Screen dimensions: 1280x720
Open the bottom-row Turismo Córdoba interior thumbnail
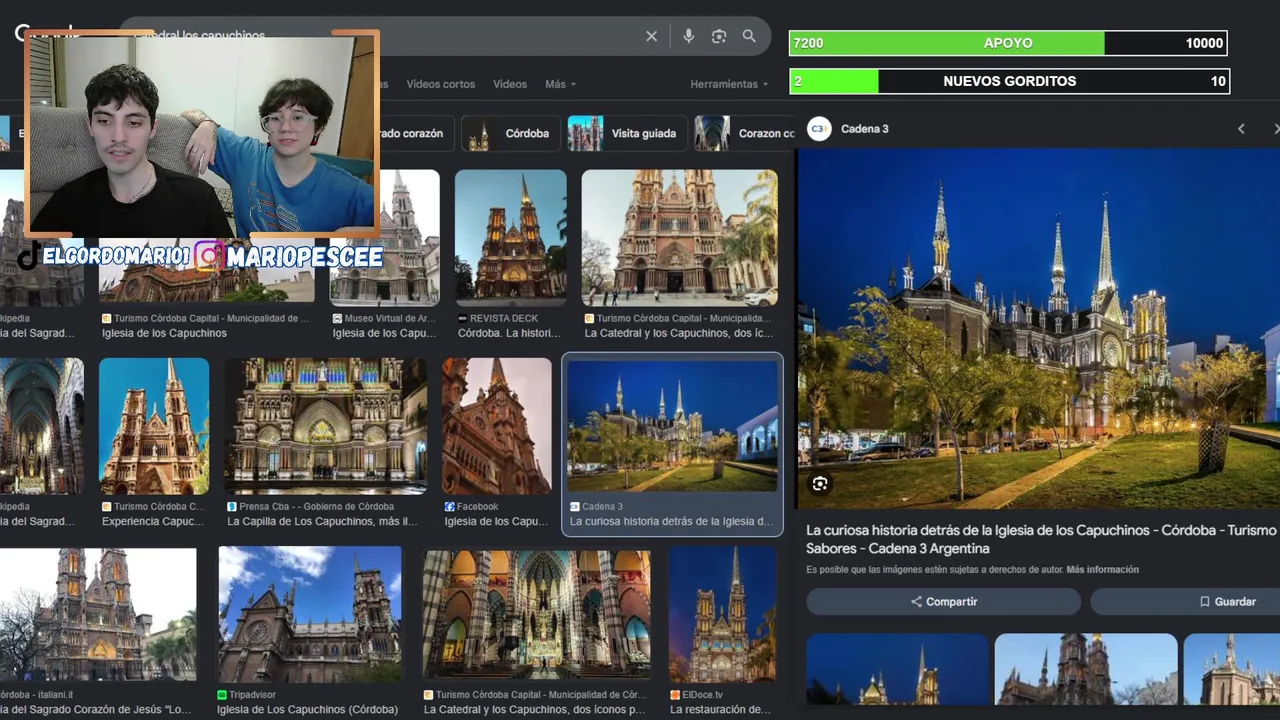536,615
